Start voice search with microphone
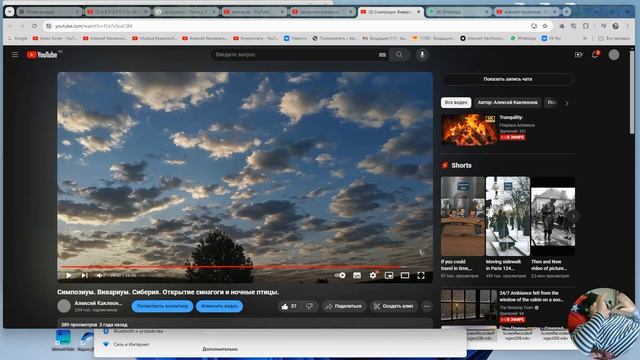This screenshot has height=360, width=640. (422, 55)
